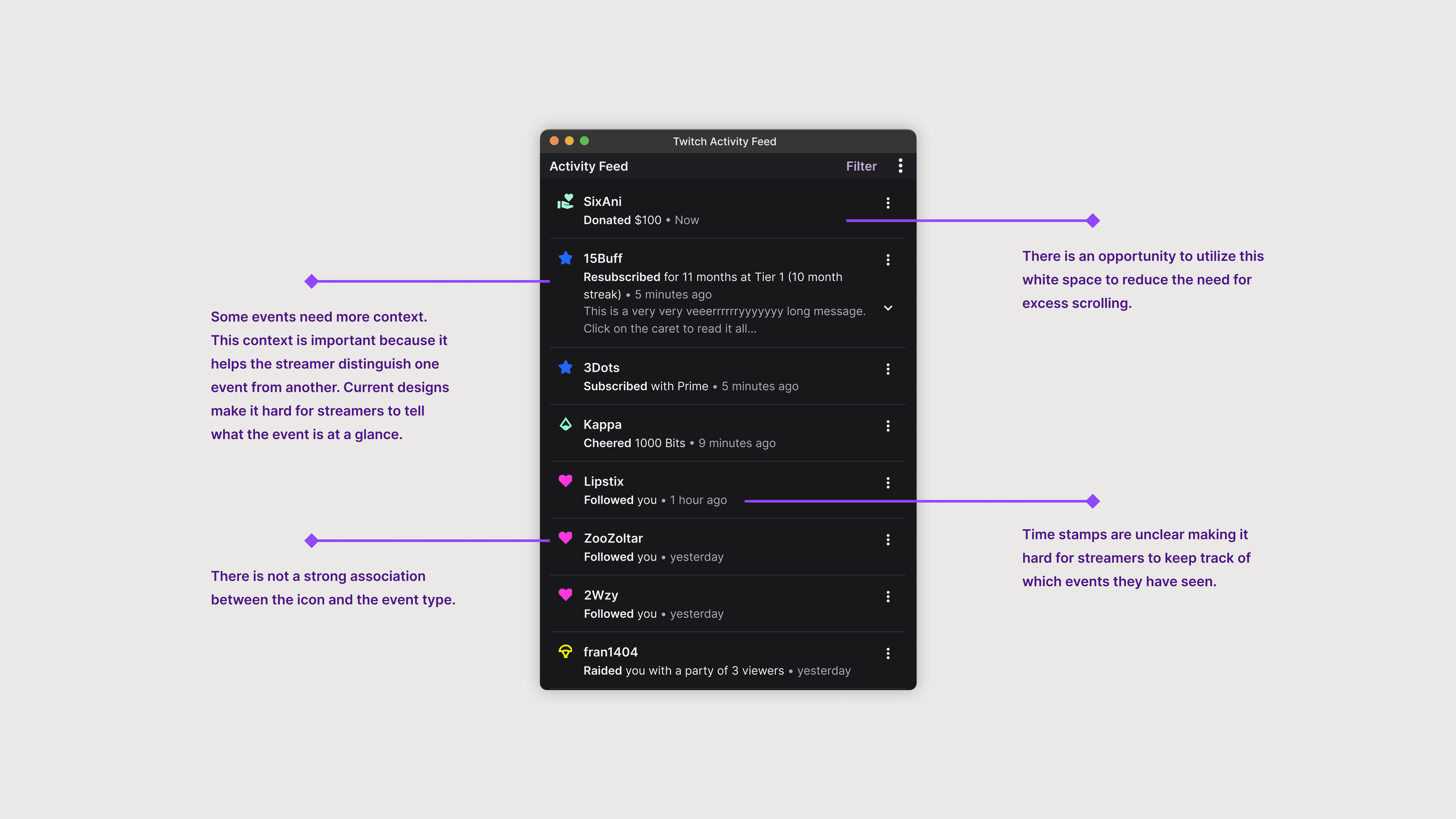Image resolution: width=1456 pixels, height=819 pixels.
Task: Click the yellow raid icon beside fran1404
Action: point(565,652)
